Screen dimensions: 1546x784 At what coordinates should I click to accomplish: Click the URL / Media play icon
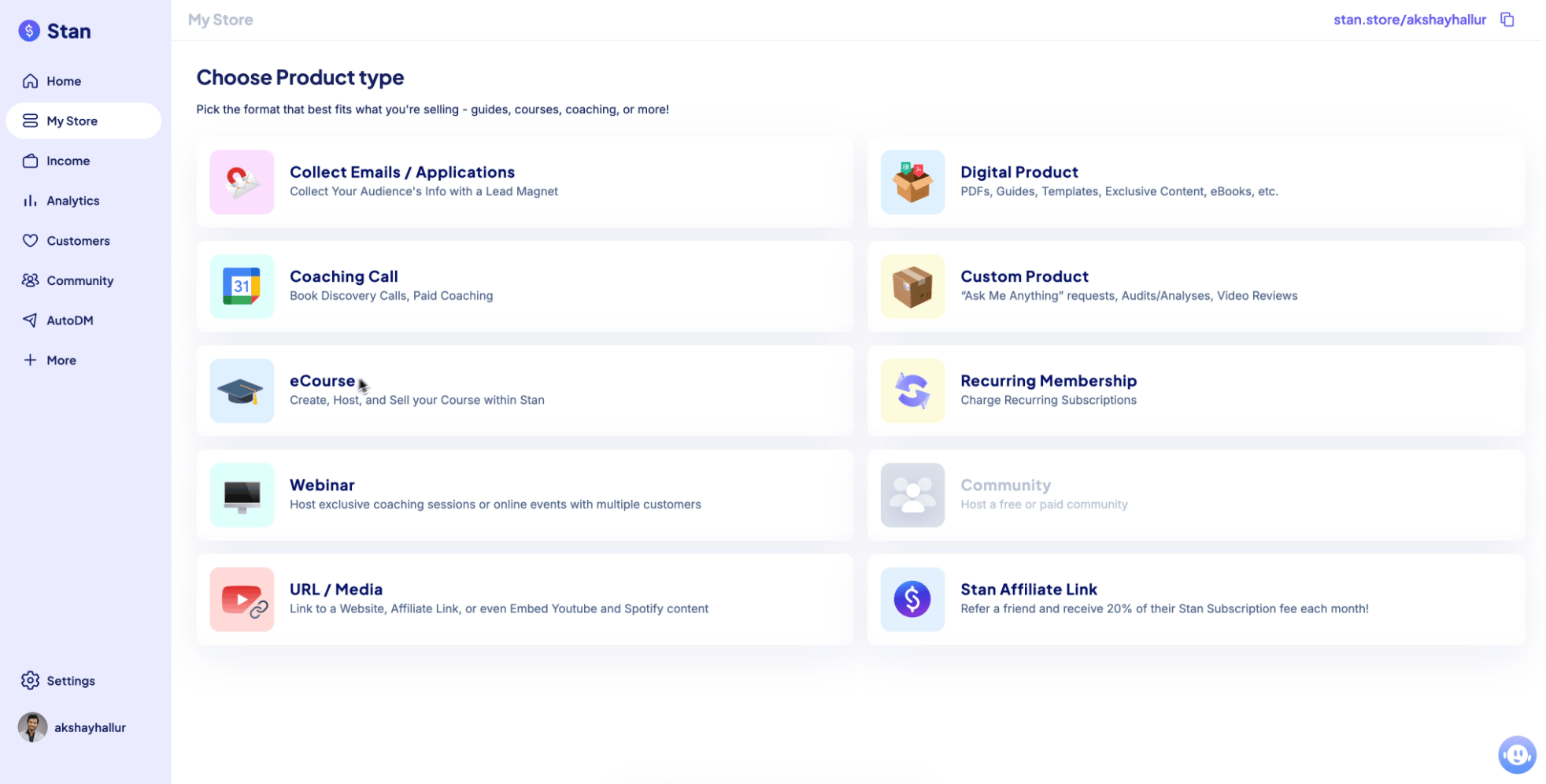[x=242, y=600]
